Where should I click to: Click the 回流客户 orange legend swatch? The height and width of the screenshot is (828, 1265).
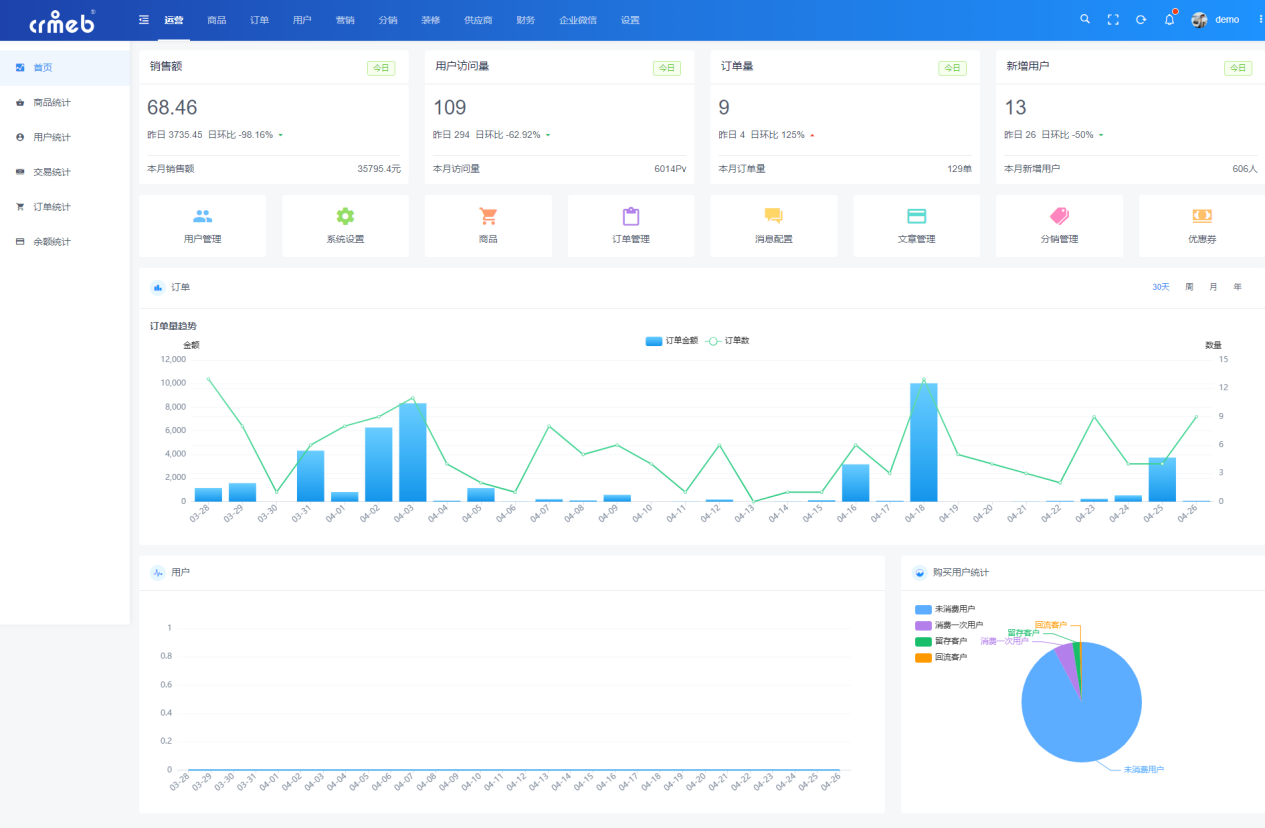922,657
